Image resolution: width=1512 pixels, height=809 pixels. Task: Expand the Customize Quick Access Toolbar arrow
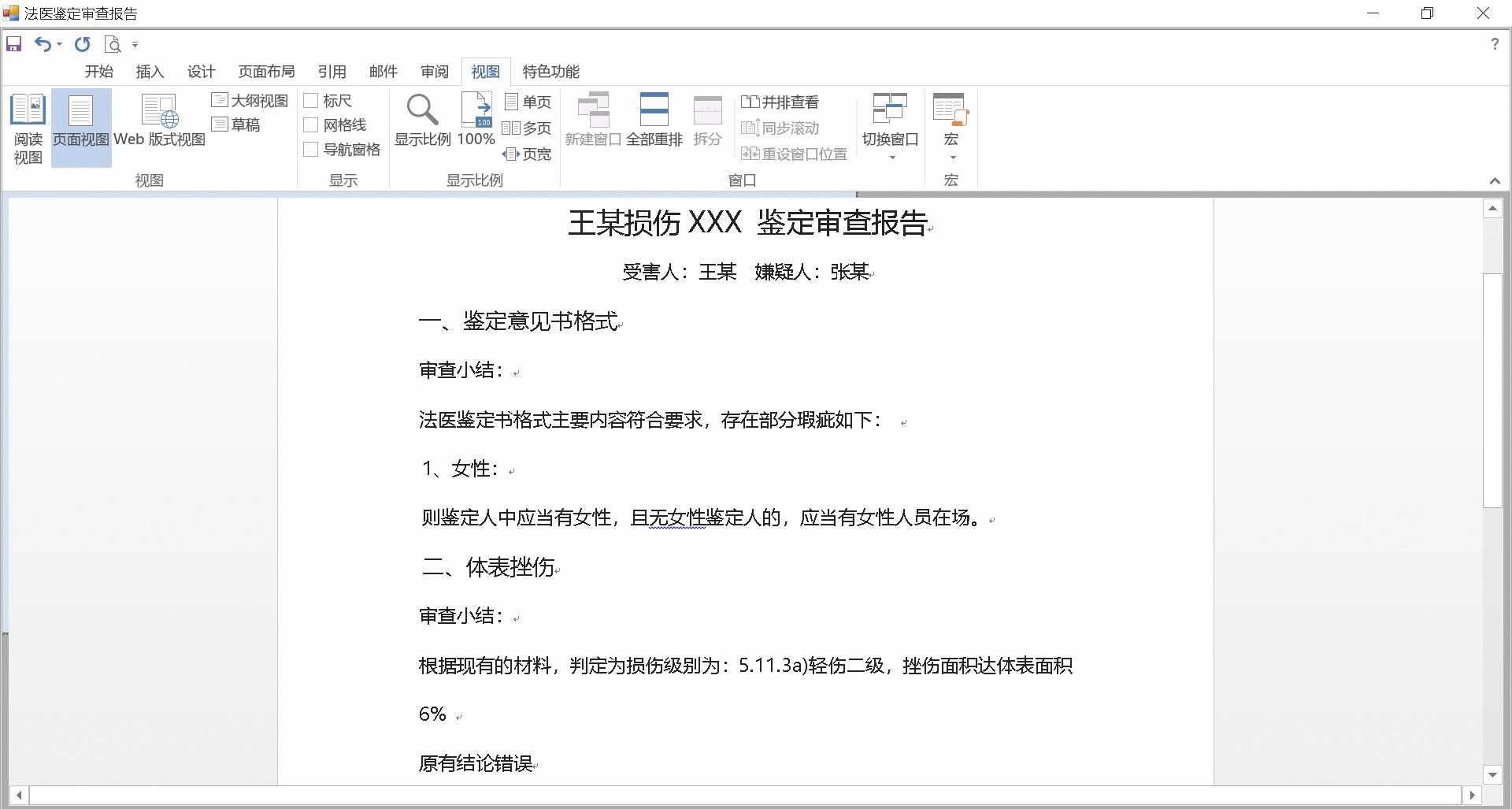(135, 45)
